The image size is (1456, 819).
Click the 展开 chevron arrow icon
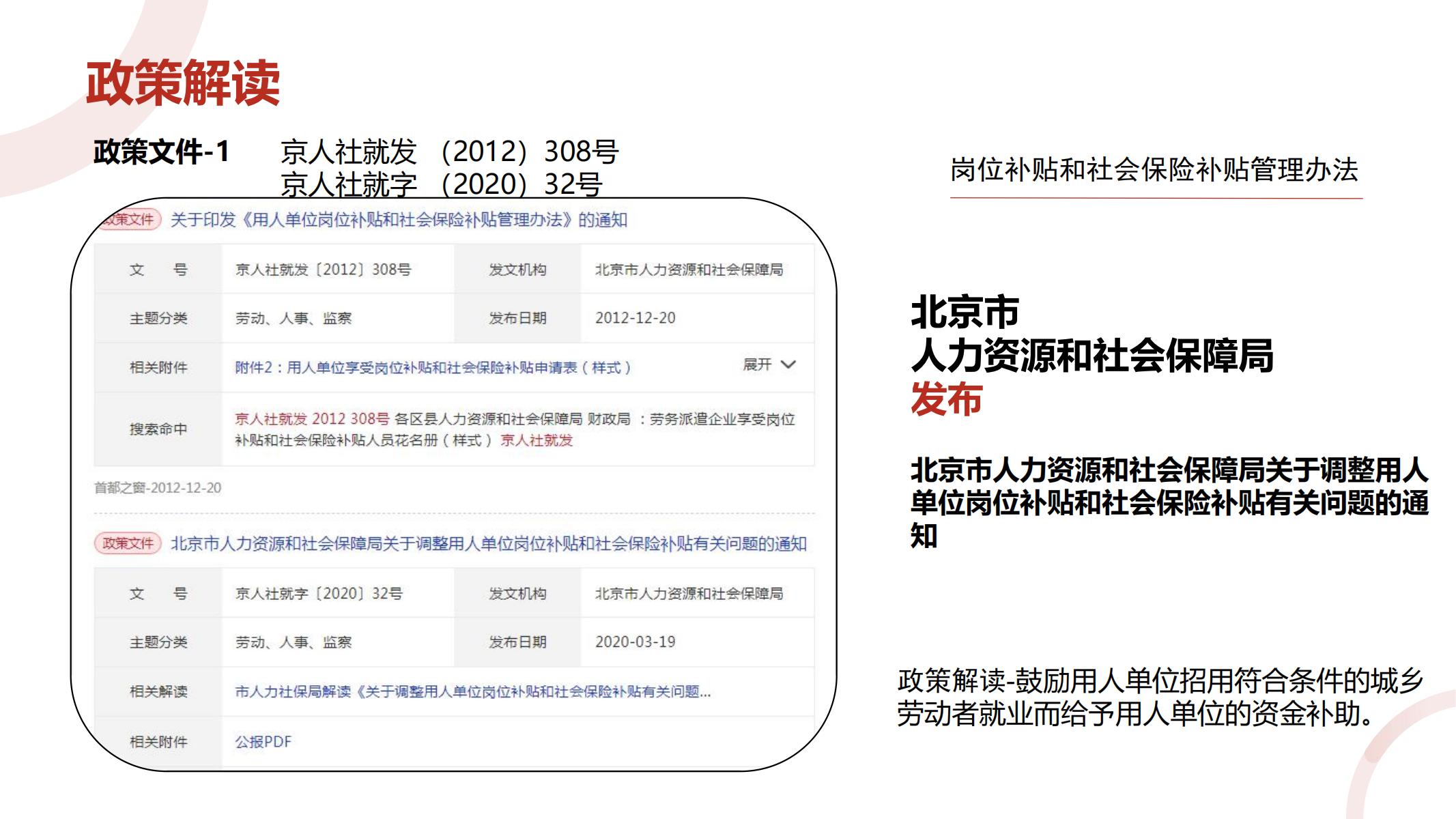[788, 364]
